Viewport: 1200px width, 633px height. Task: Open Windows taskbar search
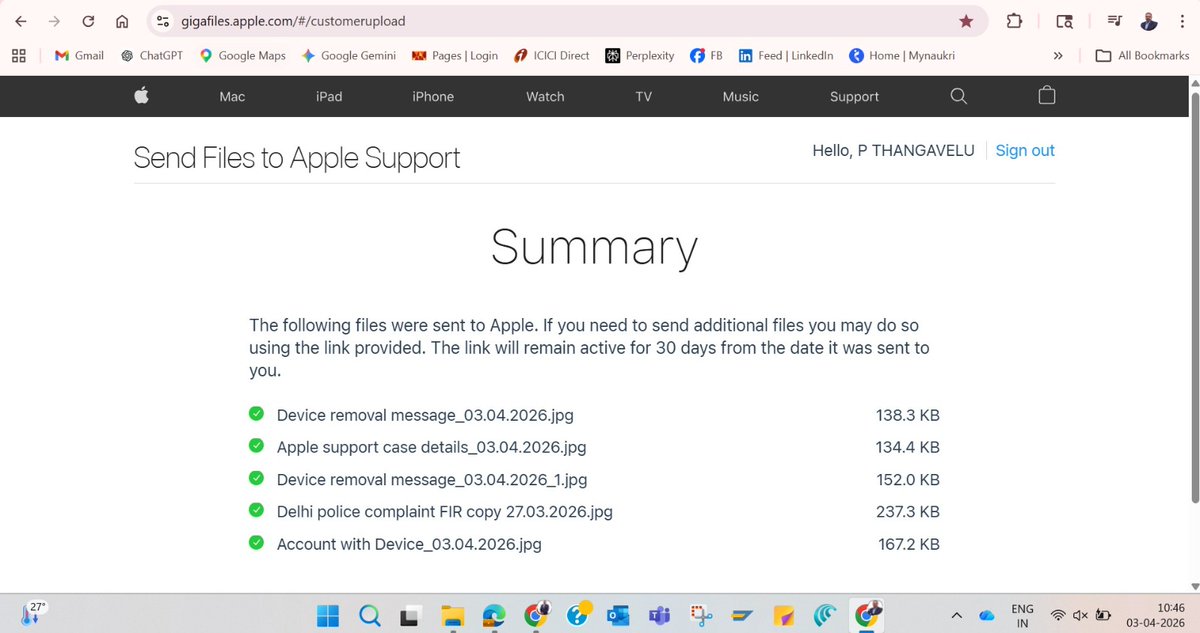(369, 614)
